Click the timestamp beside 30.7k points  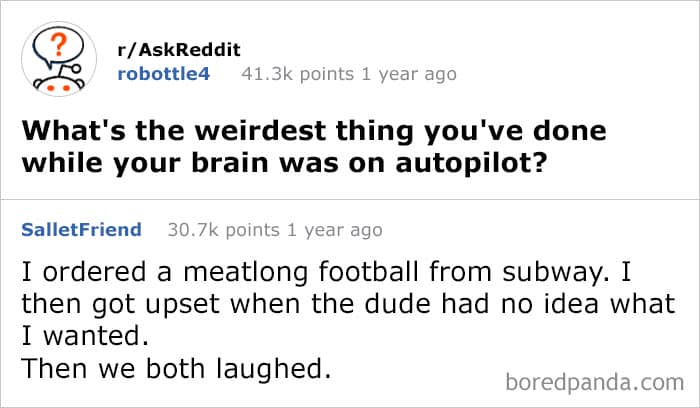(x=335, y=230)
